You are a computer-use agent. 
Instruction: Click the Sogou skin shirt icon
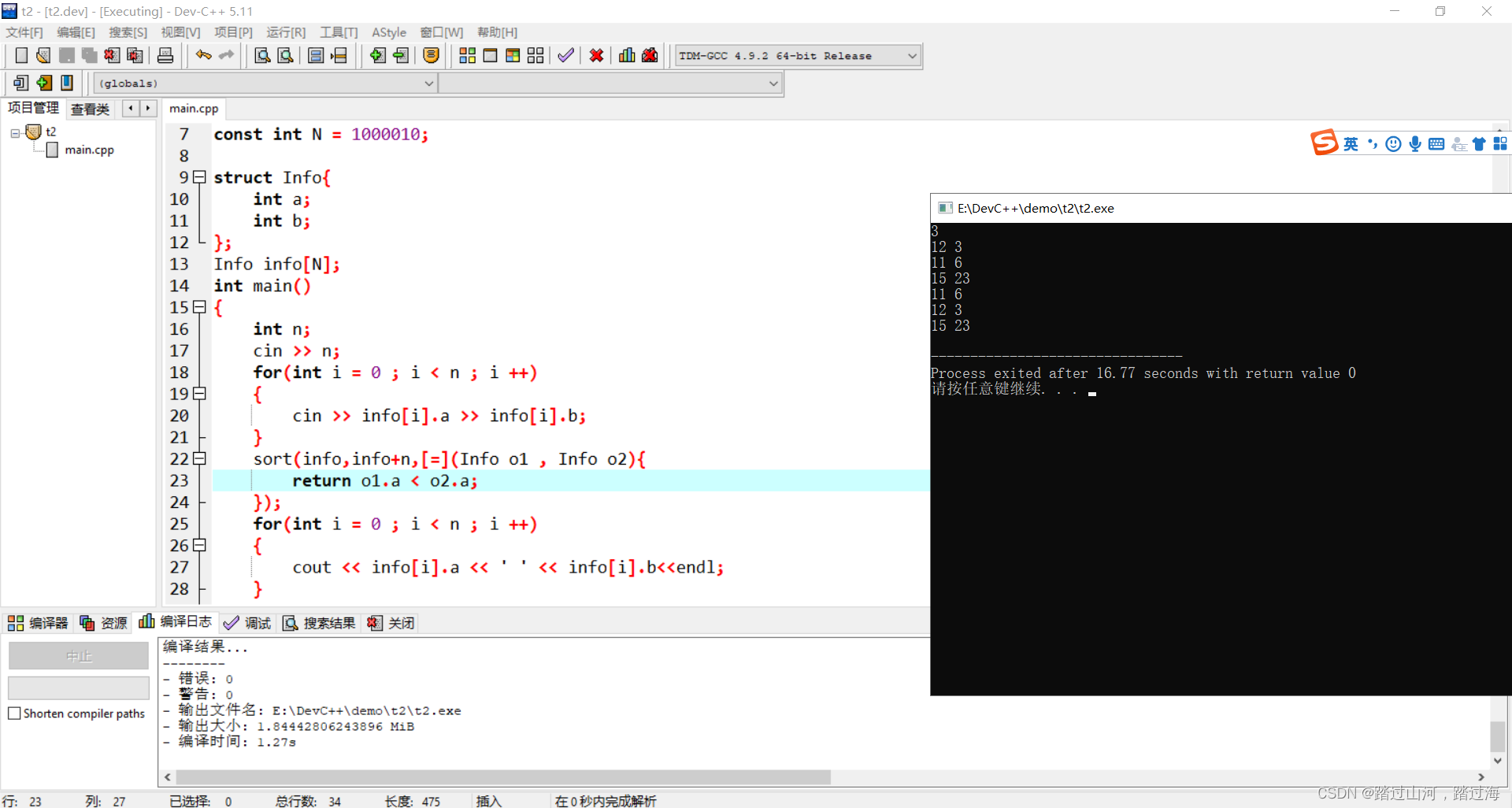pos(1479,143)
